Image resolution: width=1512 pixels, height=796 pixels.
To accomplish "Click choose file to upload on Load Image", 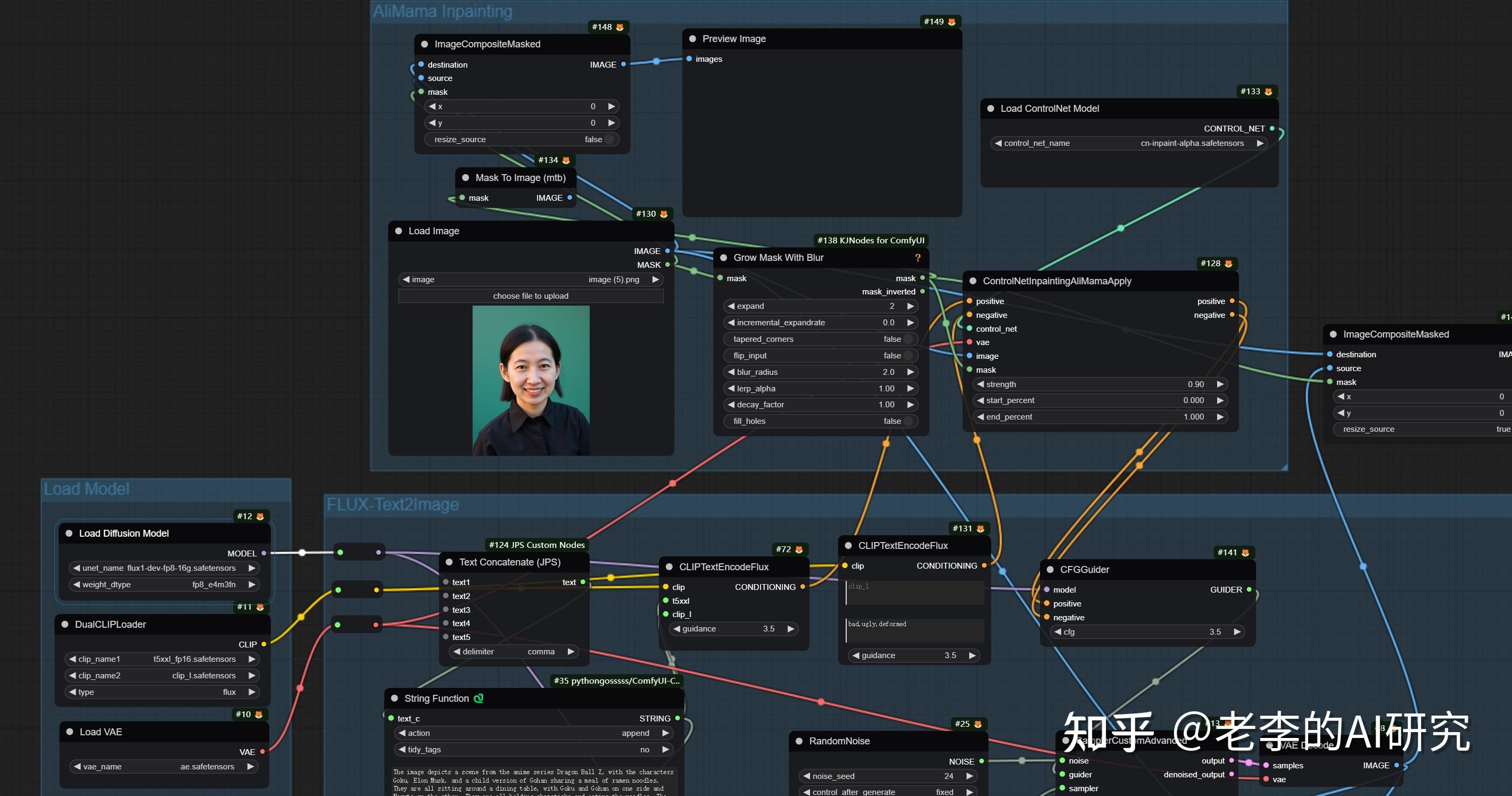I will 530,296.
